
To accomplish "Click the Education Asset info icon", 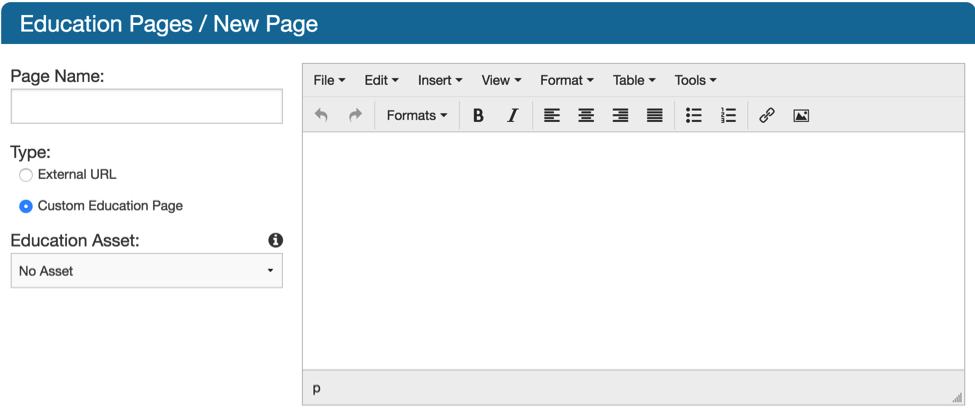I will [x=276, y=240].
